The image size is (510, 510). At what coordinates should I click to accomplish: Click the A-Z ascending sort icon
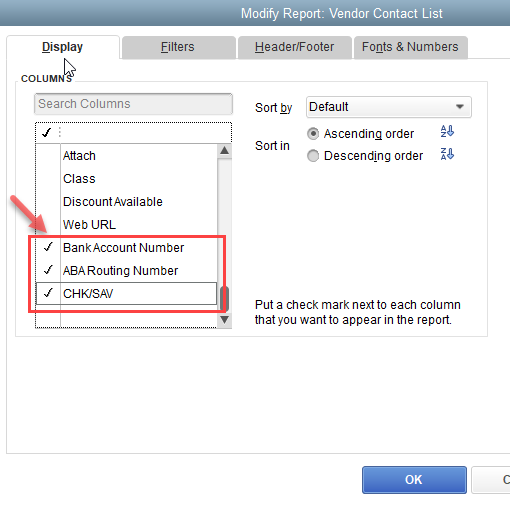point(447,131)
